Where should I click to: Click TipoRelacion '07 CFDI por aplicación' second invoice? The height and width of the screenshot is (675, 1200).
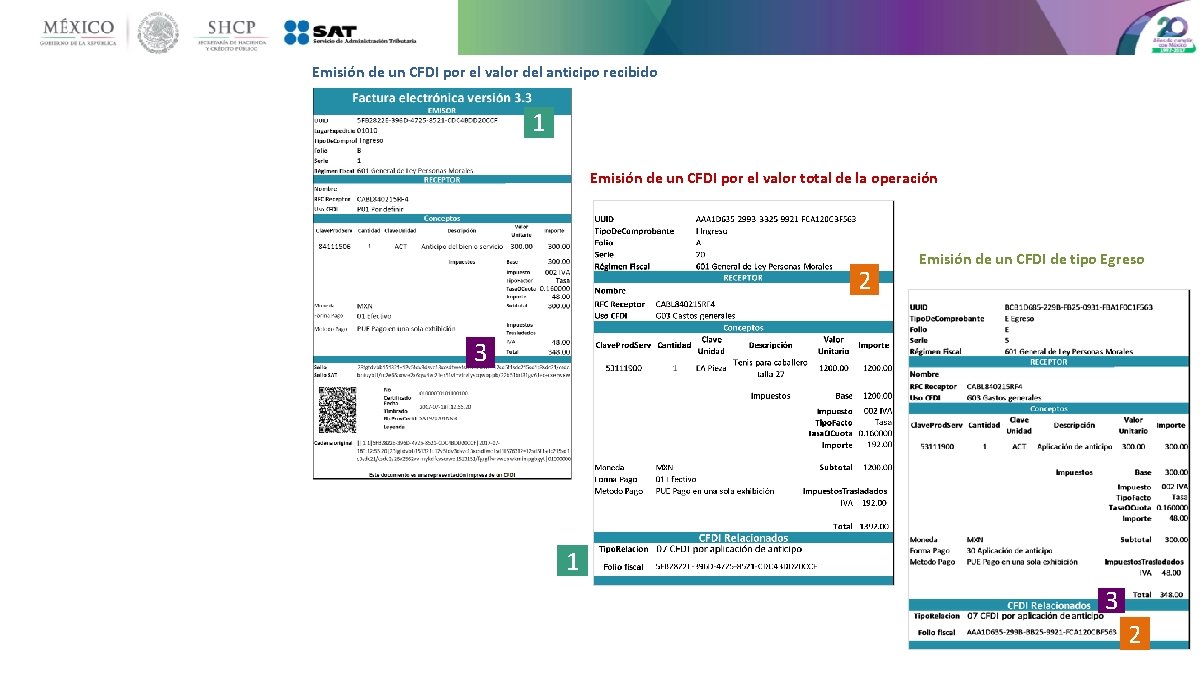pyautogui.click(x=729, y=549)
